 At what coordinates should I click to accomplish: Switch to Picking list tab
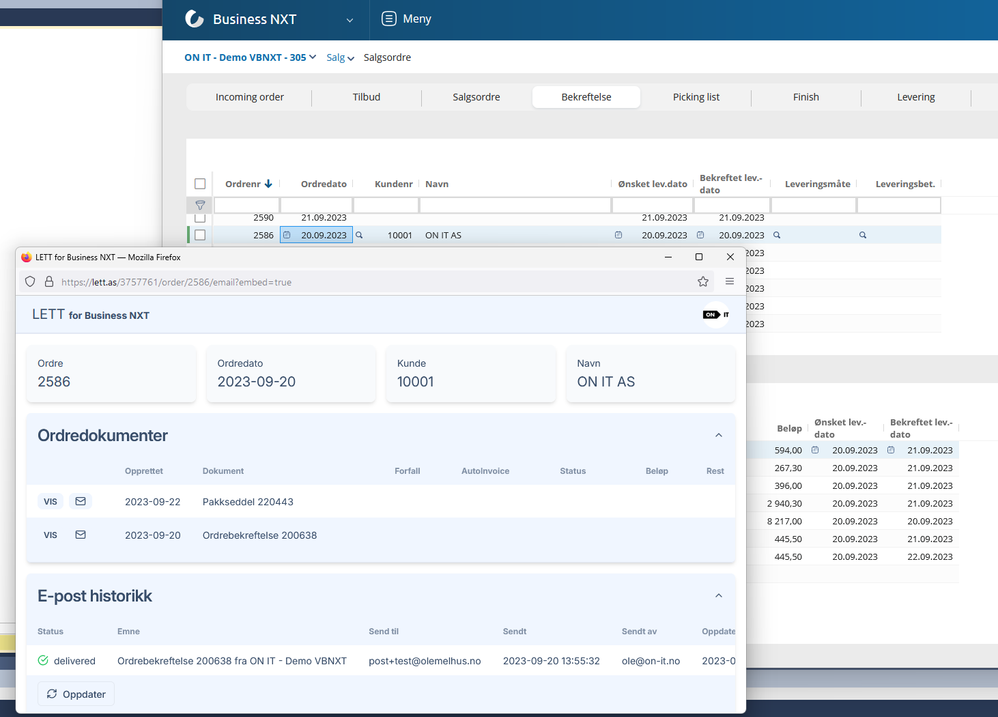point(696,97)
